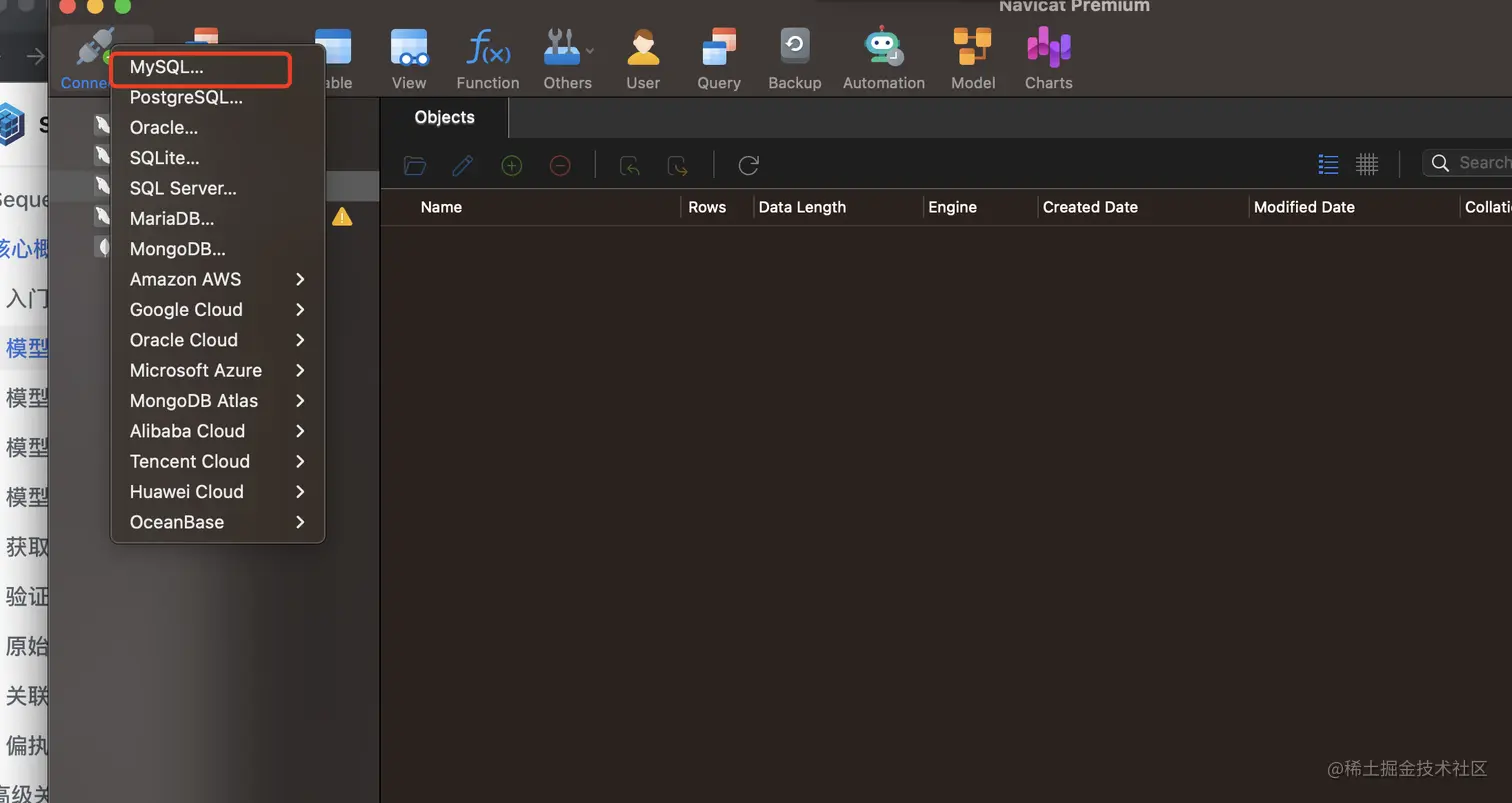Sort by Created Date column header
Image resolution: width=1512 pixels, height=803 pixels.
coord(1090,207)
